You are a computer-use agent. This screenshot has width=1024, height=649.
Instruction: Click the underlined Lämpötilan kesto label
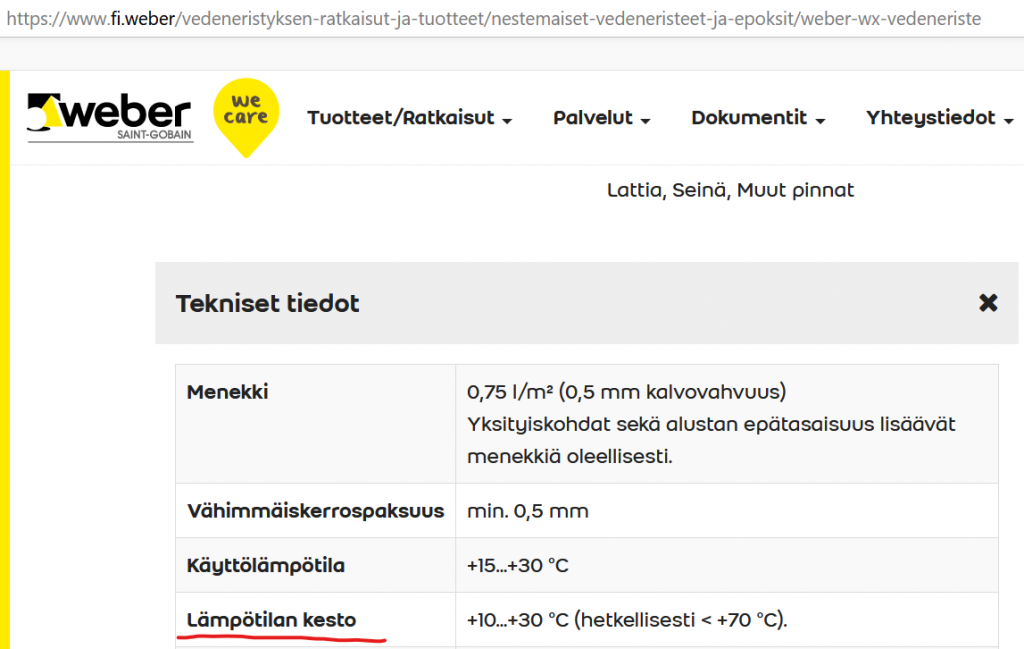(271, 620)
